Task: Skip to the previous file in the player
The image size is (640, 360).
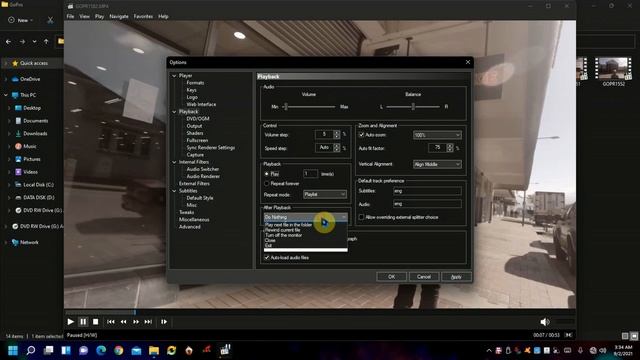Action: point(111,322)
